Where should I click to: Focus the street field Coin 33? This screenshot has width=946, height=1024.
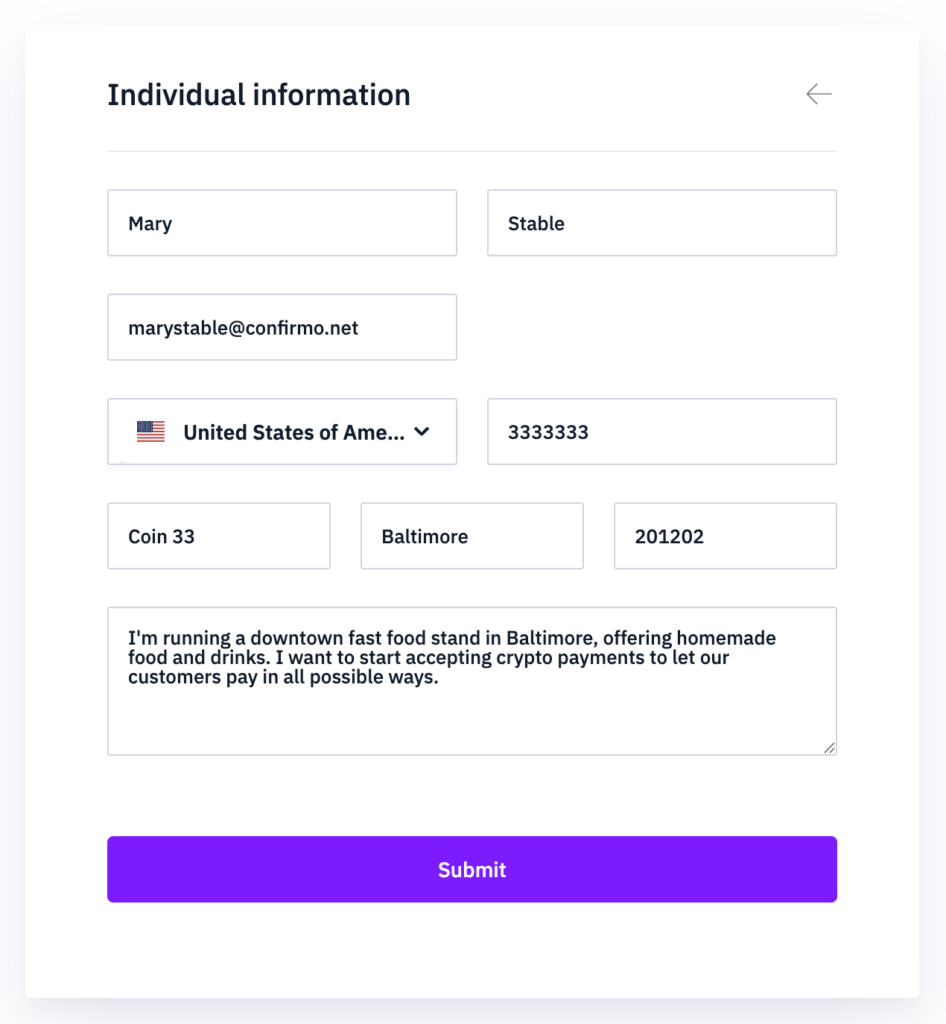[218, 536]
